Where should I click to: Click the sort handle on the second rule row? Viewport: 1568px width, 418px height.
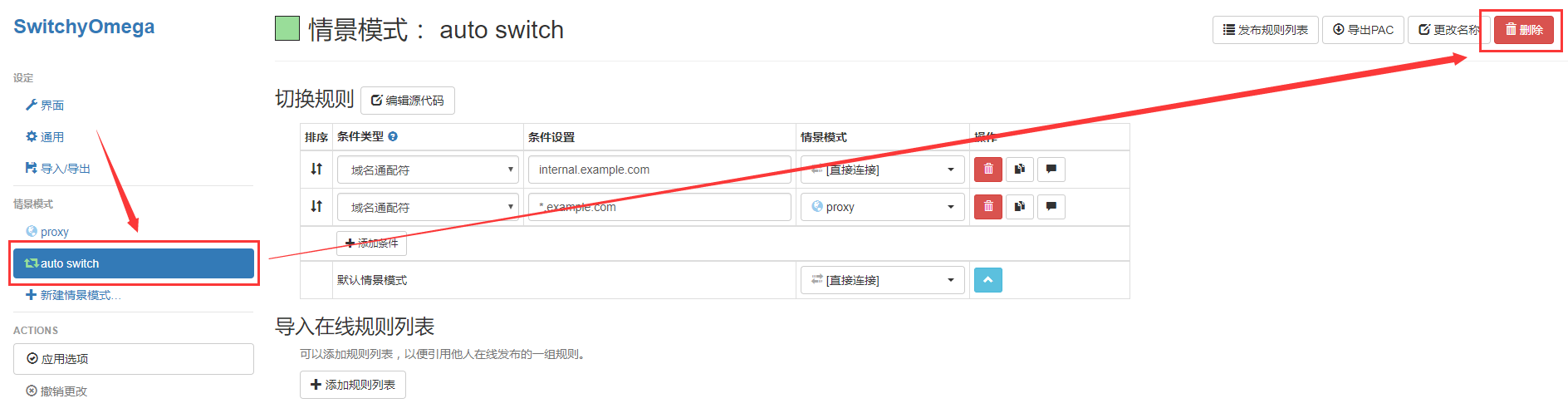click(x=316, y=206)
